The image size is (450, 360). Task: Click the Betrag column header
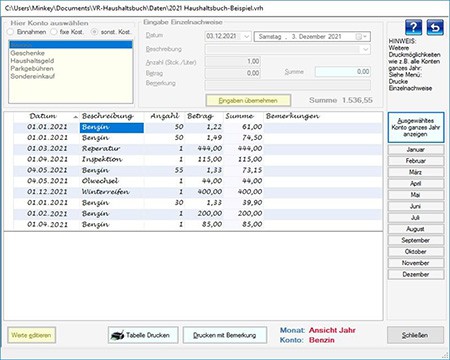point(204,116)
